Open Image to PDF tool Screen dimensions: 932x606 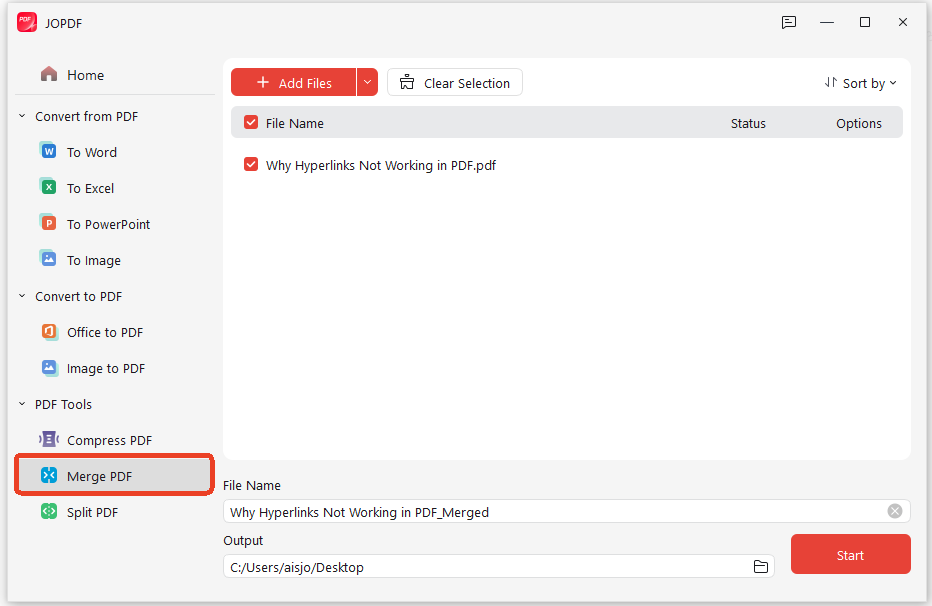pyautogui.click(x=115, y=368)
